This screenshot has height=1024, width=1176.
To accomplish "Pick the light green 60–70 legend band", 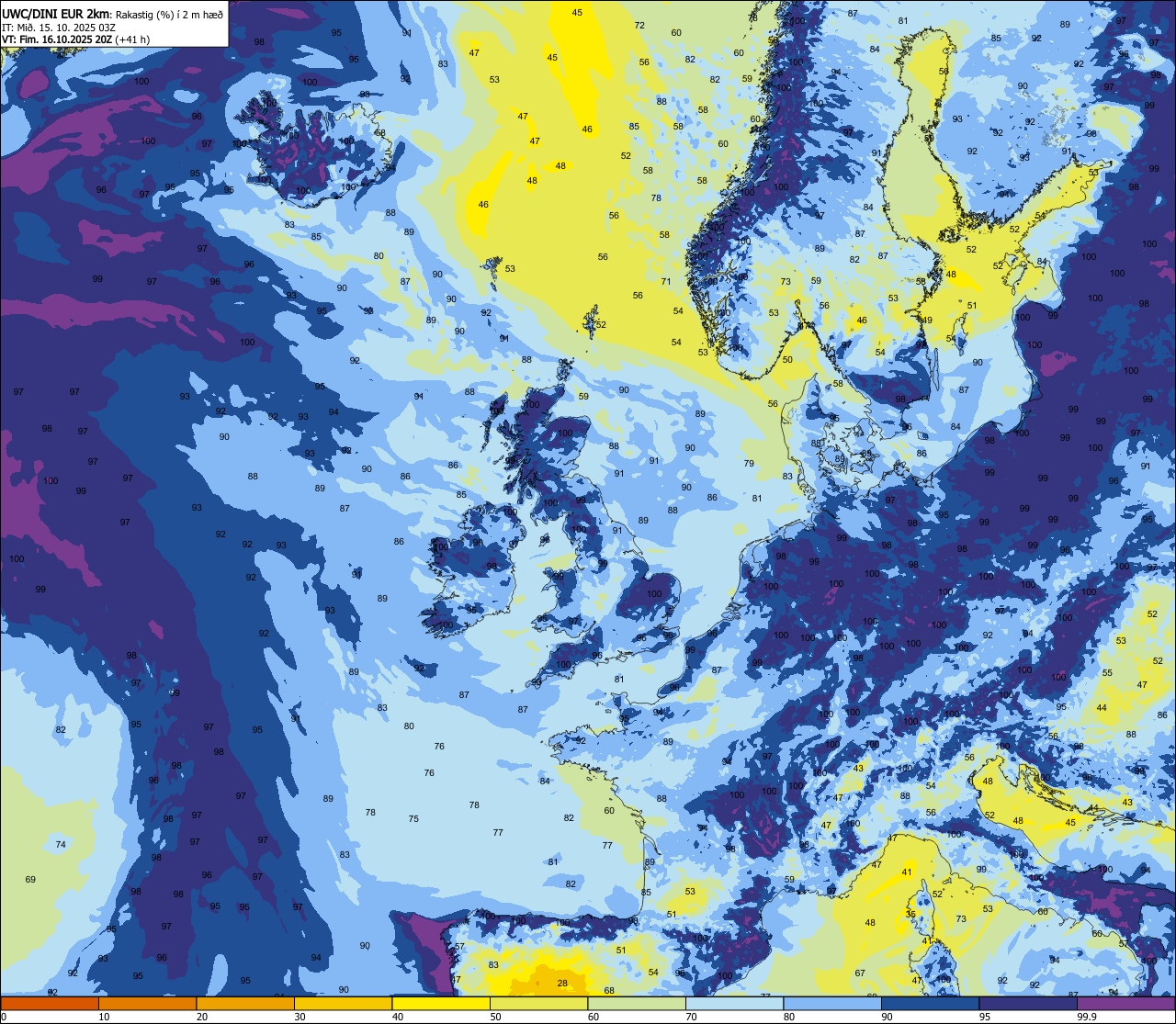I will tap(637, 1003).
